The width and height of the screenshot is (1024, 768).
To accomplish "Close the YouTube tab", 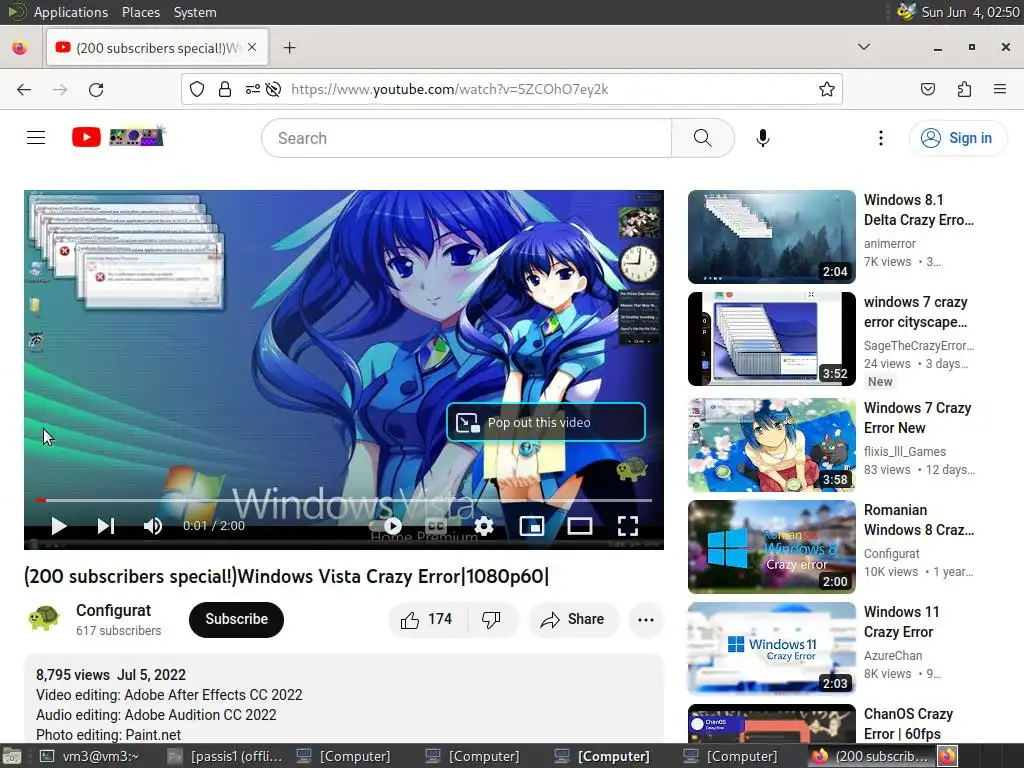I will (252, 48).
